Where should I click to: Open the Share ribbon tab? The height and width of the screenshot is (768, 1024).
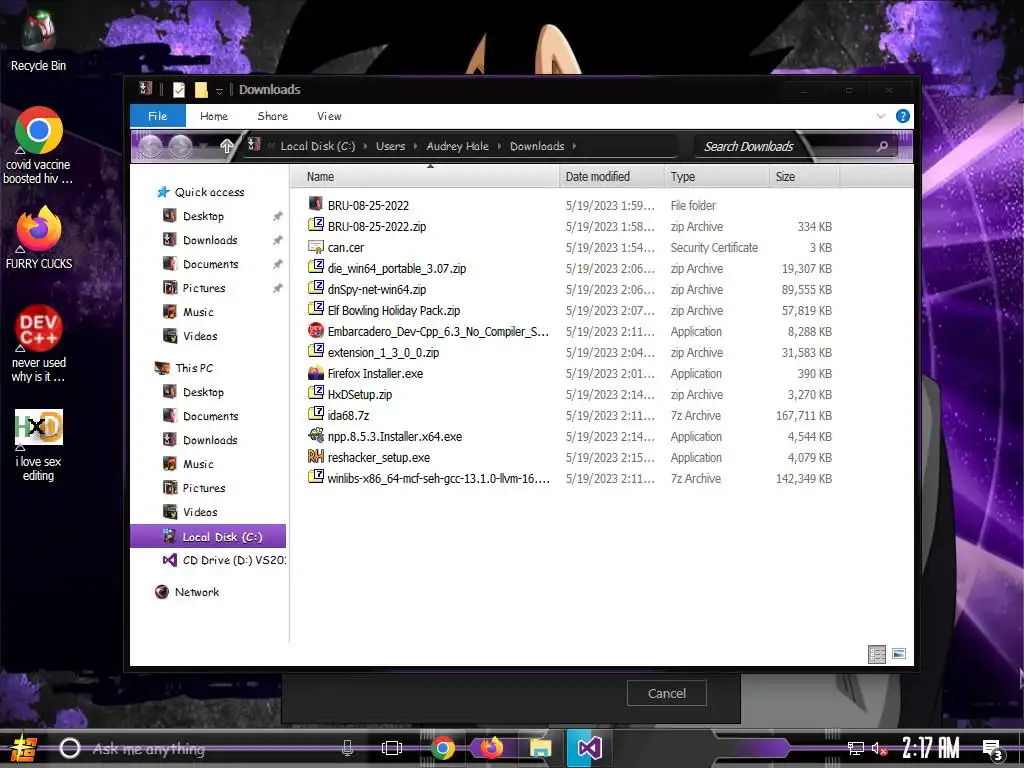(272, 116)
